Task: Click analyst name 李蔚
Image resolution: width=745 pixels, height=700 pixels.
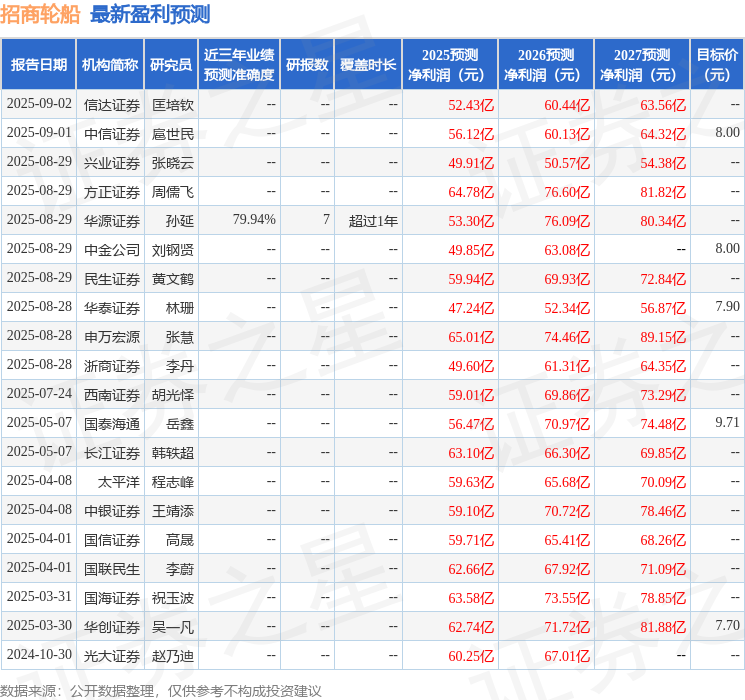Action: point(180,569)
